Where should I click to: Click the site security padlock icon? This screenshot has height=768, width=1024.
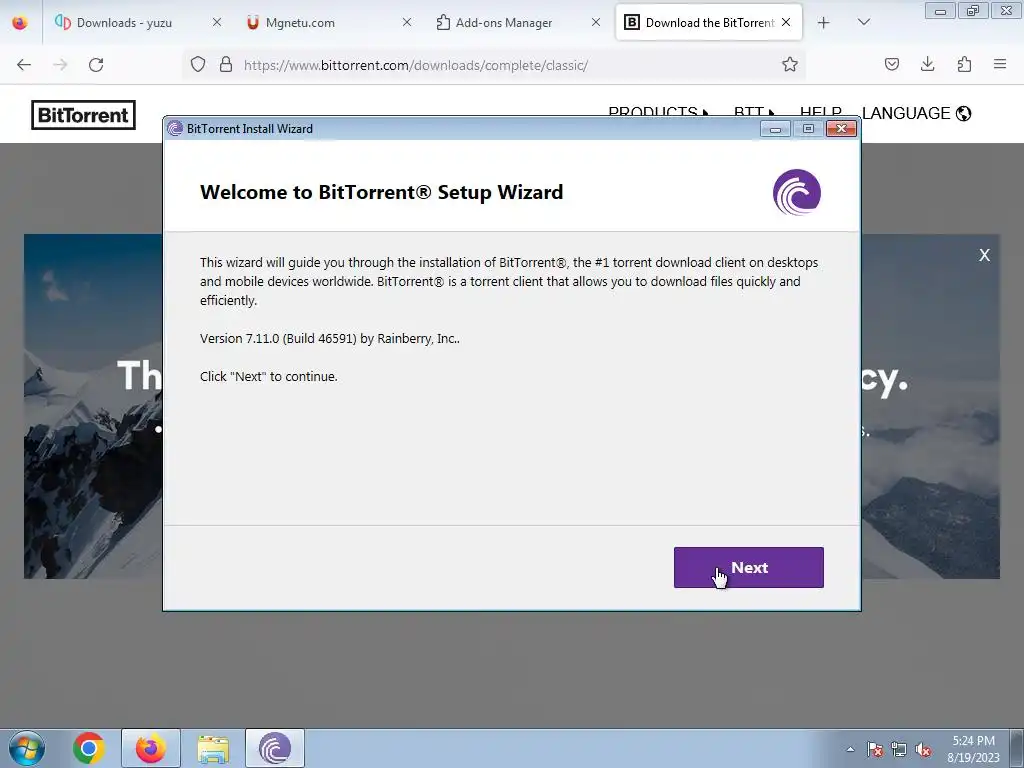click(226, 65)
